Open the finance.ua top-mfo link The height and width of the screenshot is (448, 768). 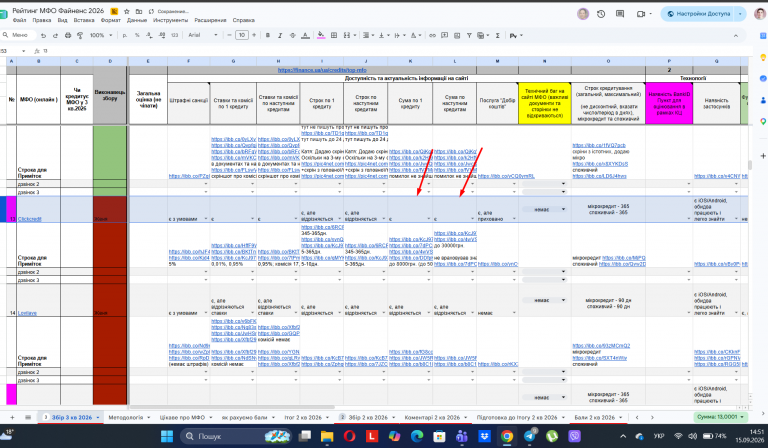point(322,70)
